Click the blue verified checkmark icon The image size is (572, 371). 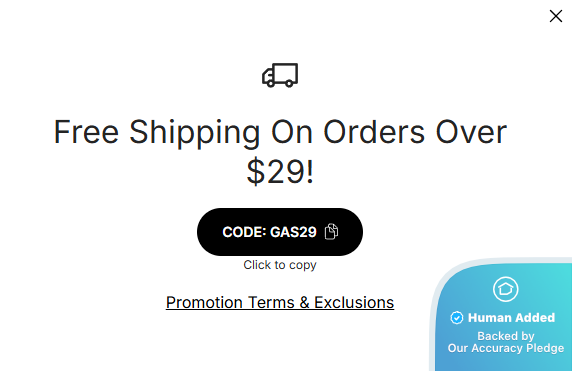[x=457, y=318]
